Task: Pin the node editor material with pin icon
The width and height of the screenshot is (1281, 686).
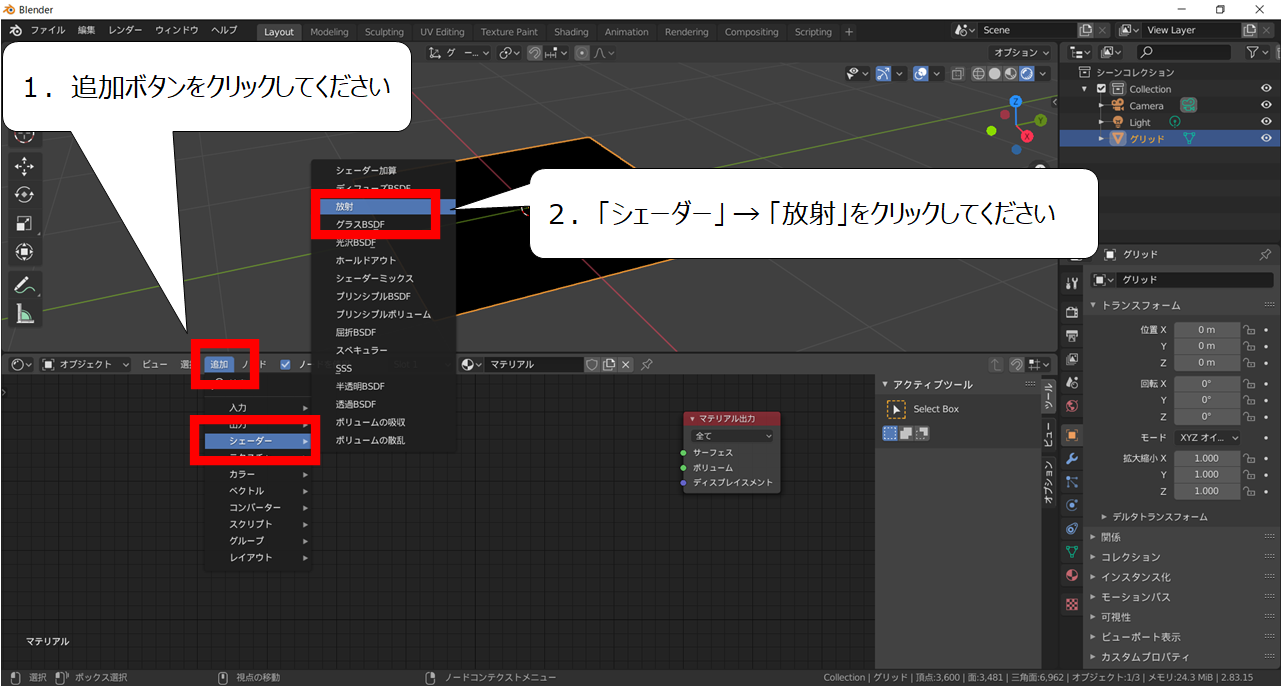Action: [x=647, y=364]
